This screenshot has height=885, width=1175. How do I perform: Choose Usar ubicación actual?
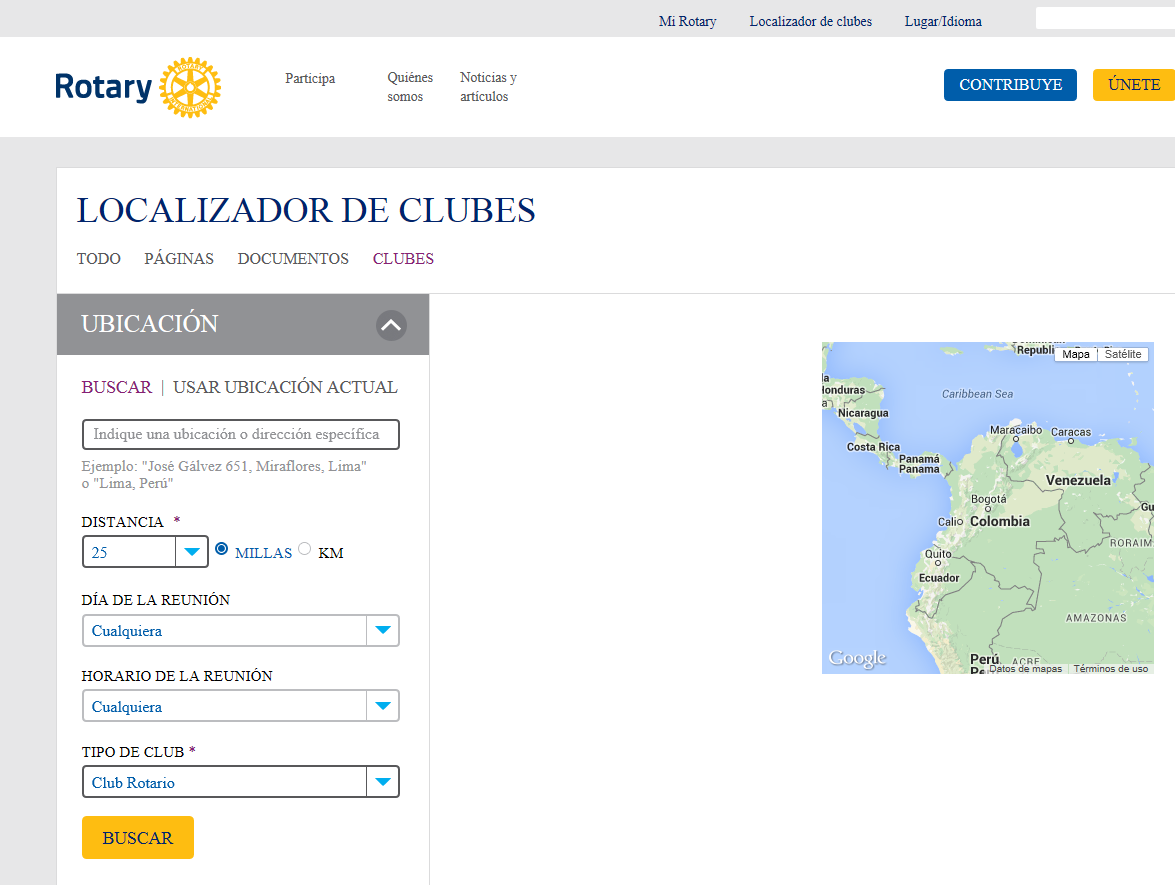(286, 387)
